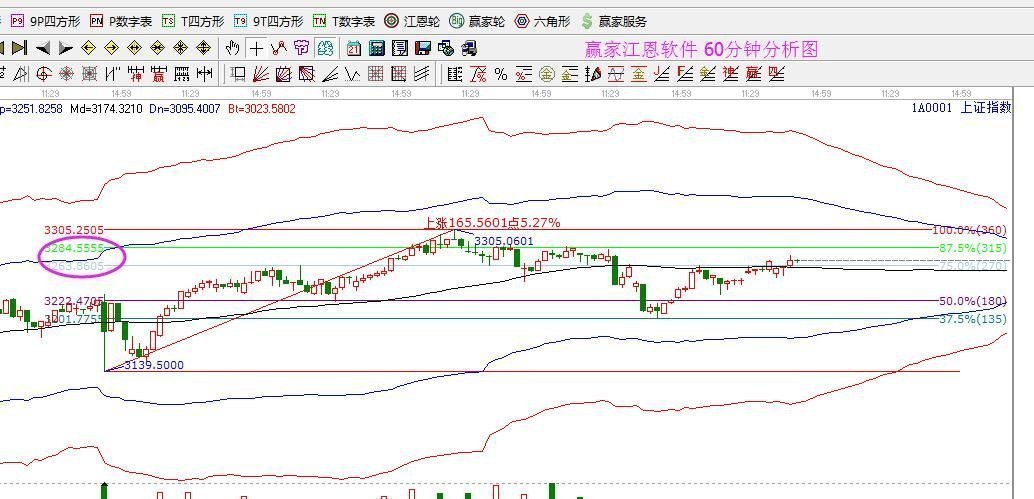Open the 9P四方形 tool
Screen dimensions: 1034x499
[45, 21]
